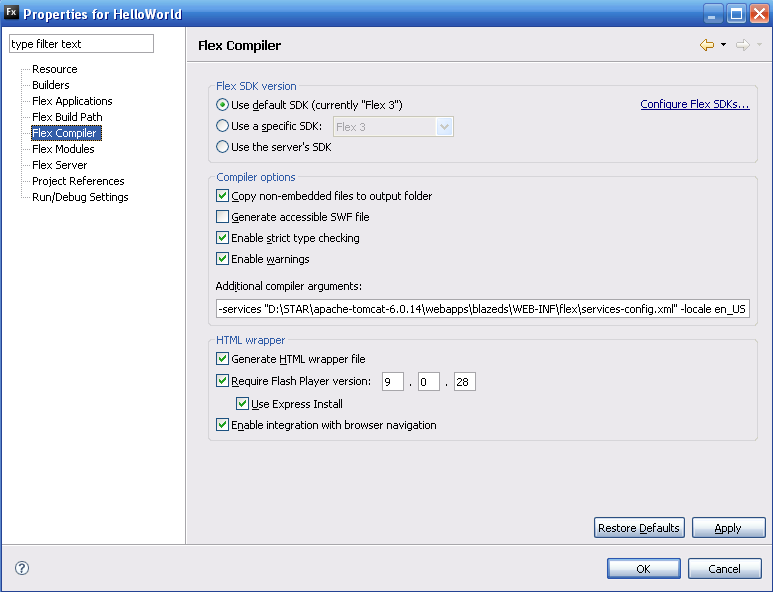Open Project References page

click(x=78, y=181)
